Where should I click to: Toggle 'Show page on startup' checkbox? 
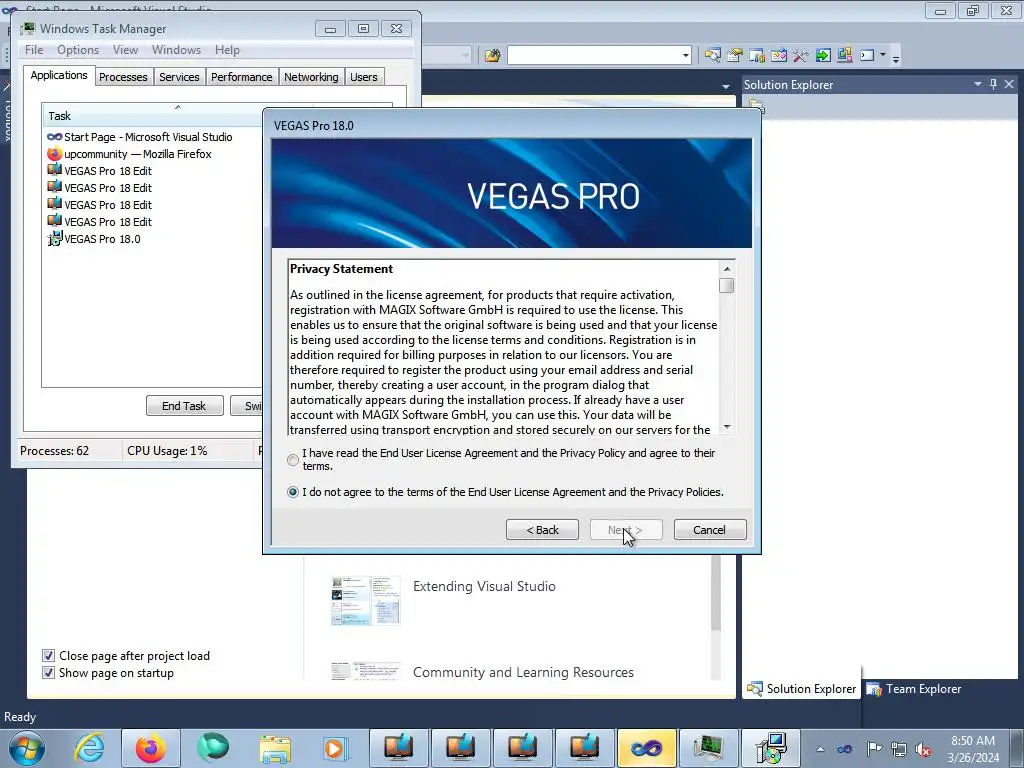pos(48,673)
